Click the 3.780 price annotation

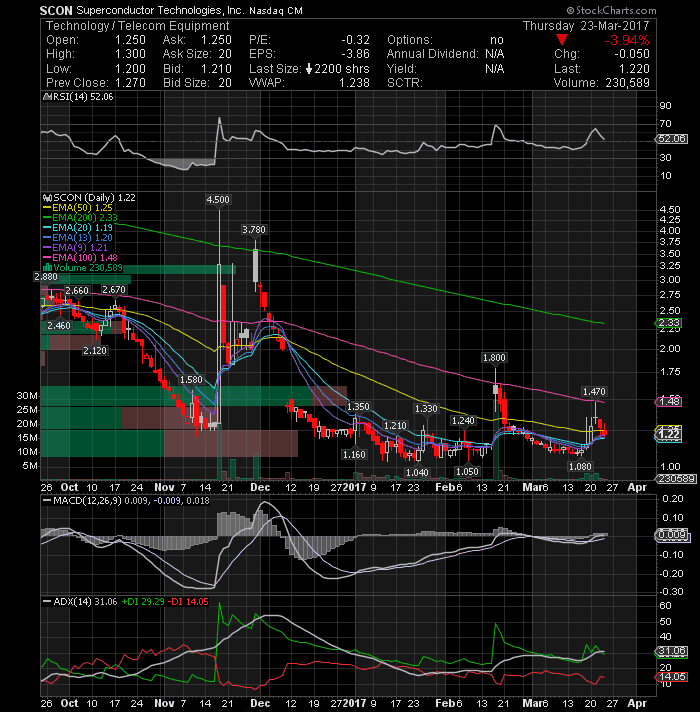(253, 229)
